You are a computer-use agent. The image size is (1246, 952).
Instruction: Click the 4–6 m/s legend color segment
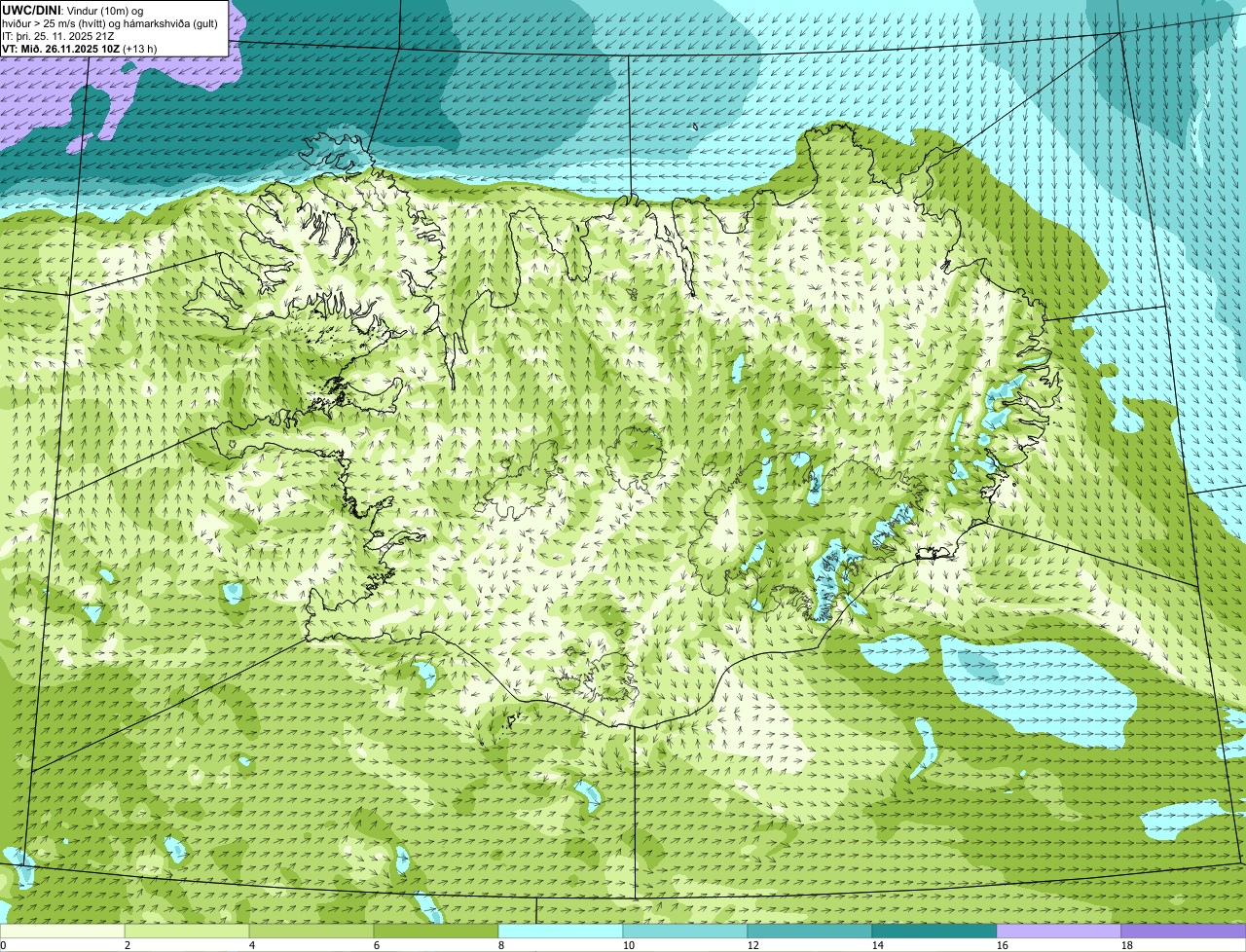pyautogui.click(x=311, y=932)
